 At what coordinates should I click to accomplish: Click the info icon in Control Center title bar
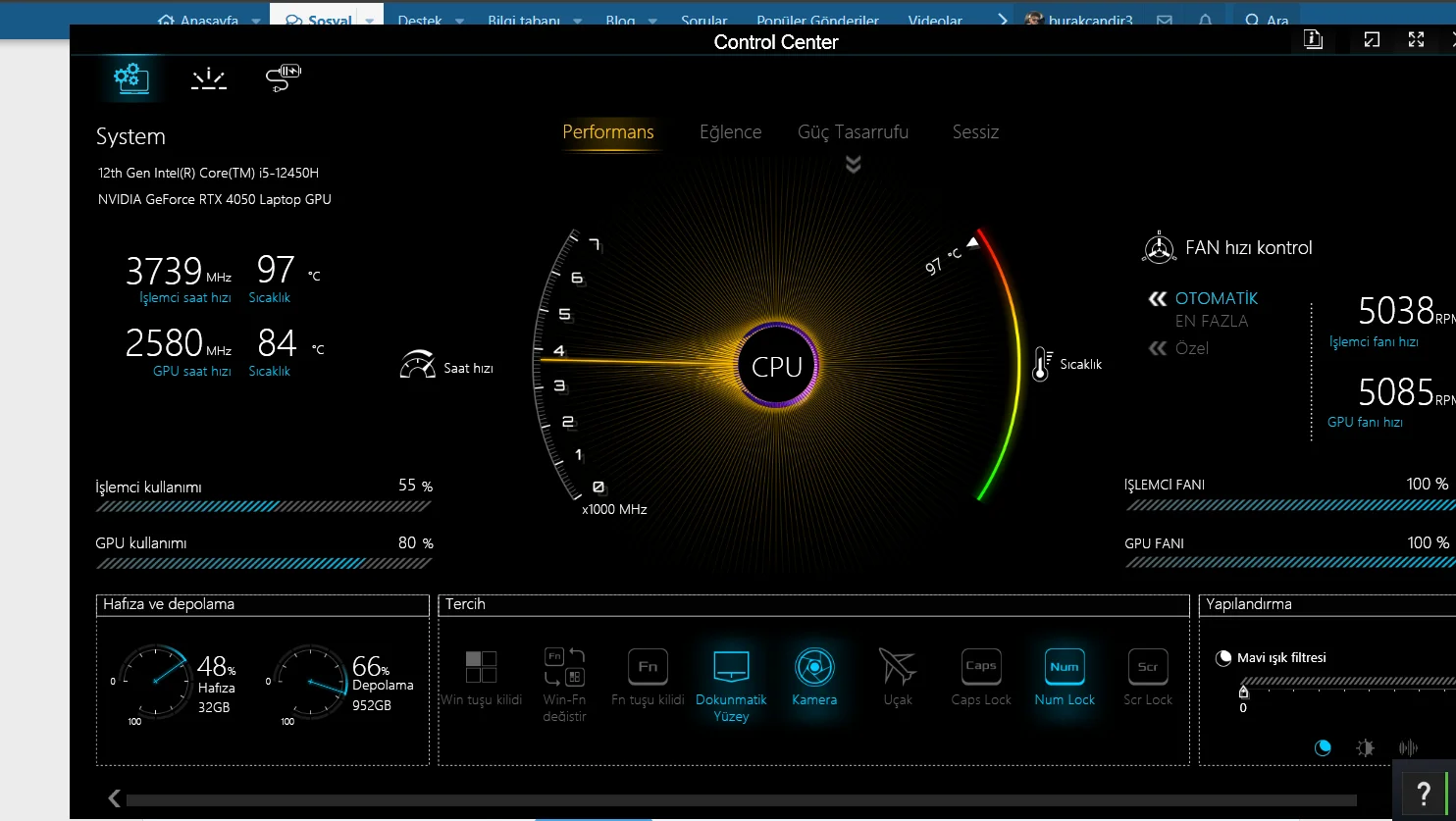(1313, 39)
